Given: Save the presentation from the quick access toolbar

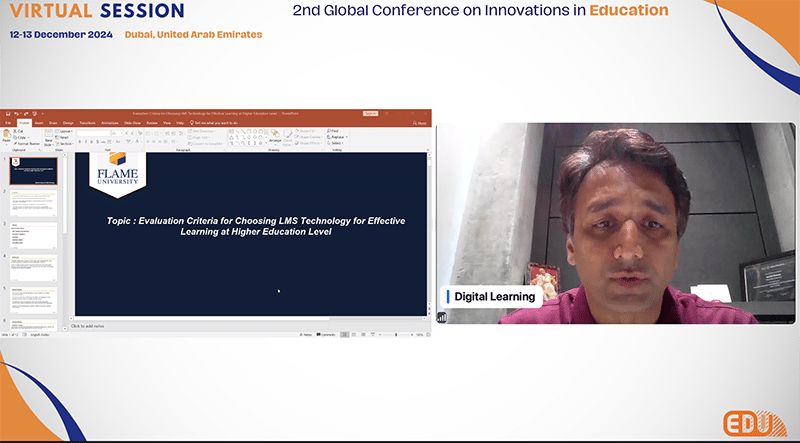Looking at the screenshot, I should [8, 114].
